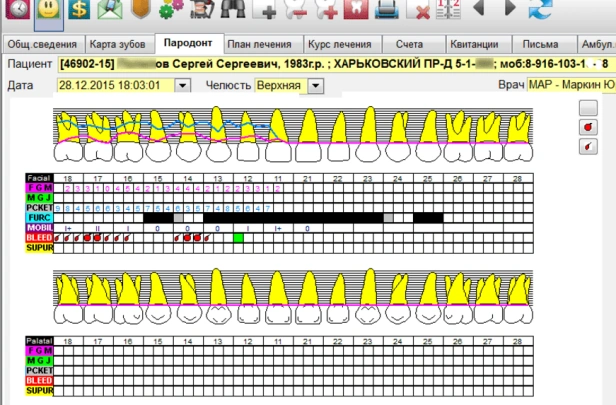Click the green dollar sign icon
Screen dimensions: 616x405
point(77,11)
